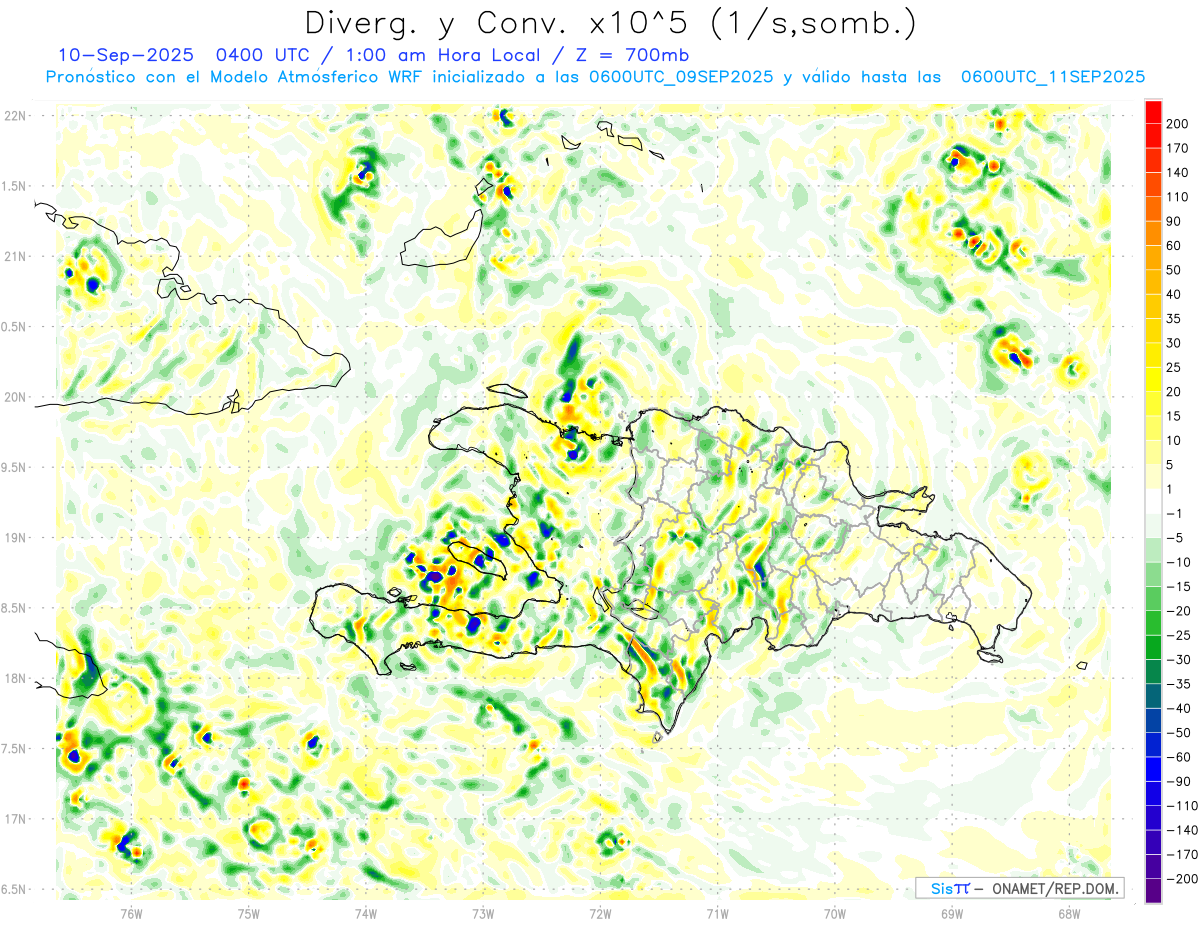
Task: Select the 'Z = 700mb' pressure level label
Action: click(x=634, y=55)
